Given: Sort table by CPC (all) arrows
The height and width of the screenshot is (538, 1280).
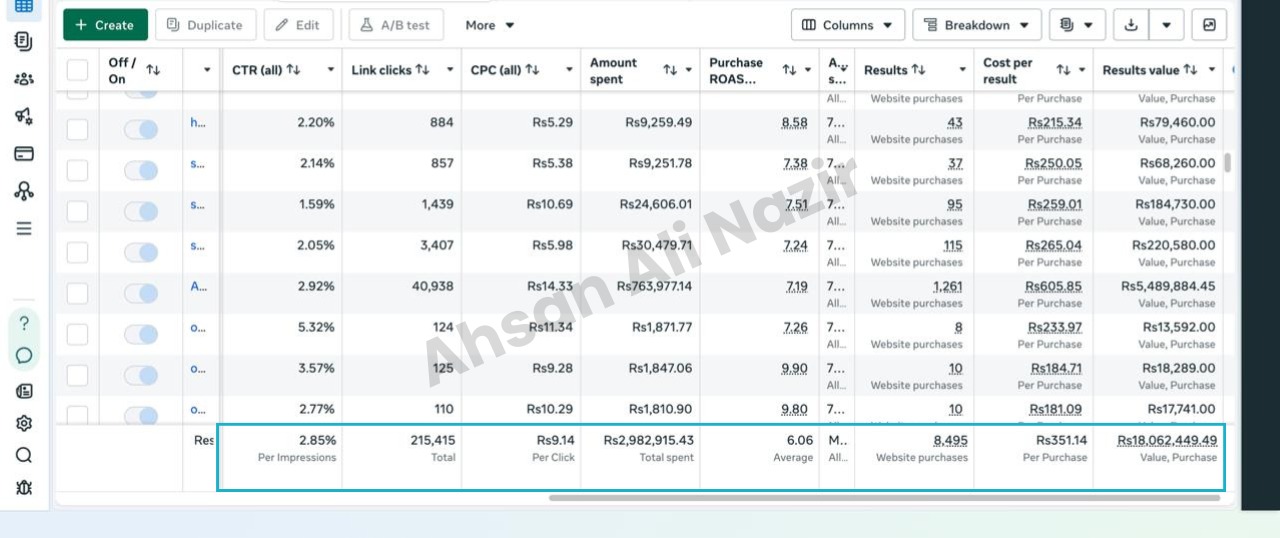Looking at the screenshot, I should [x=532, y=70].
